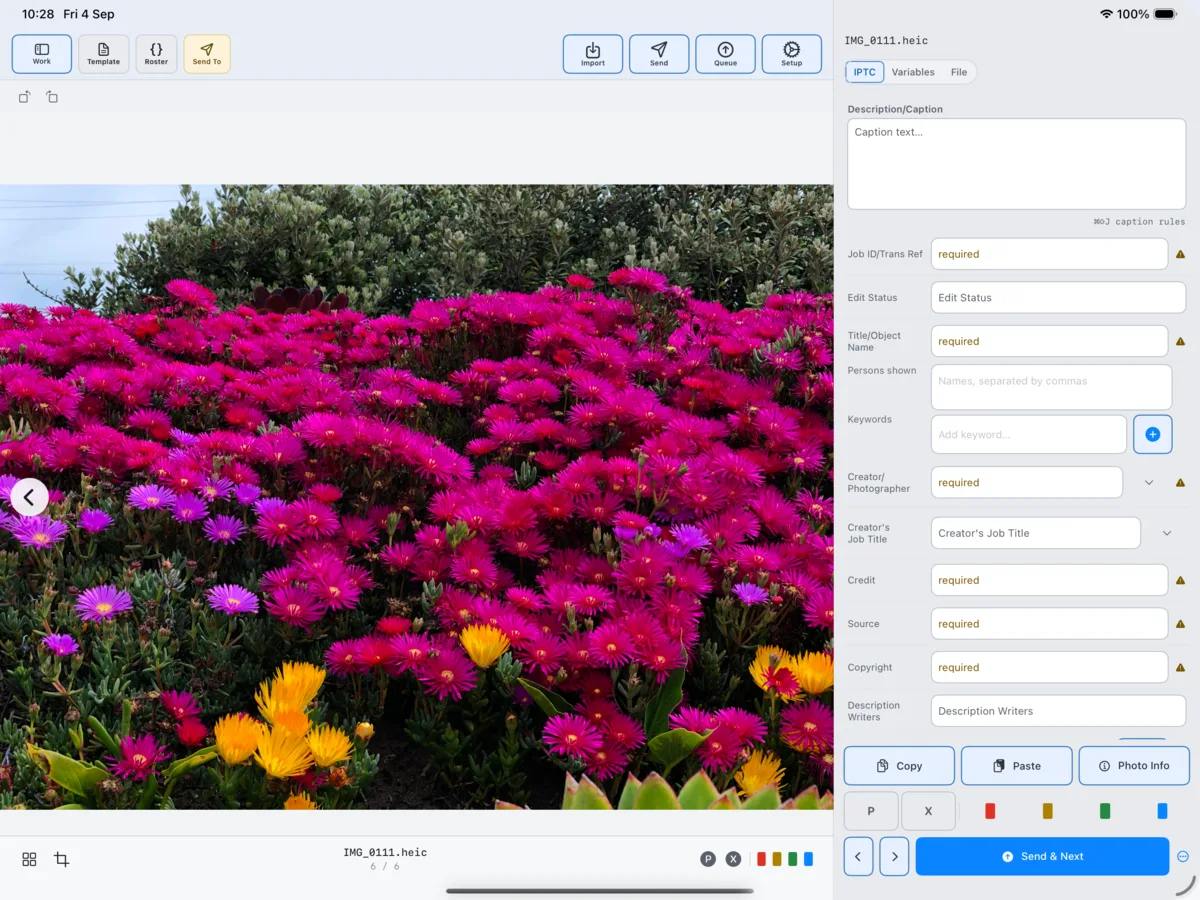
Task: Click warning icon beside Job ID field
Action: [x=1180, y=254]
